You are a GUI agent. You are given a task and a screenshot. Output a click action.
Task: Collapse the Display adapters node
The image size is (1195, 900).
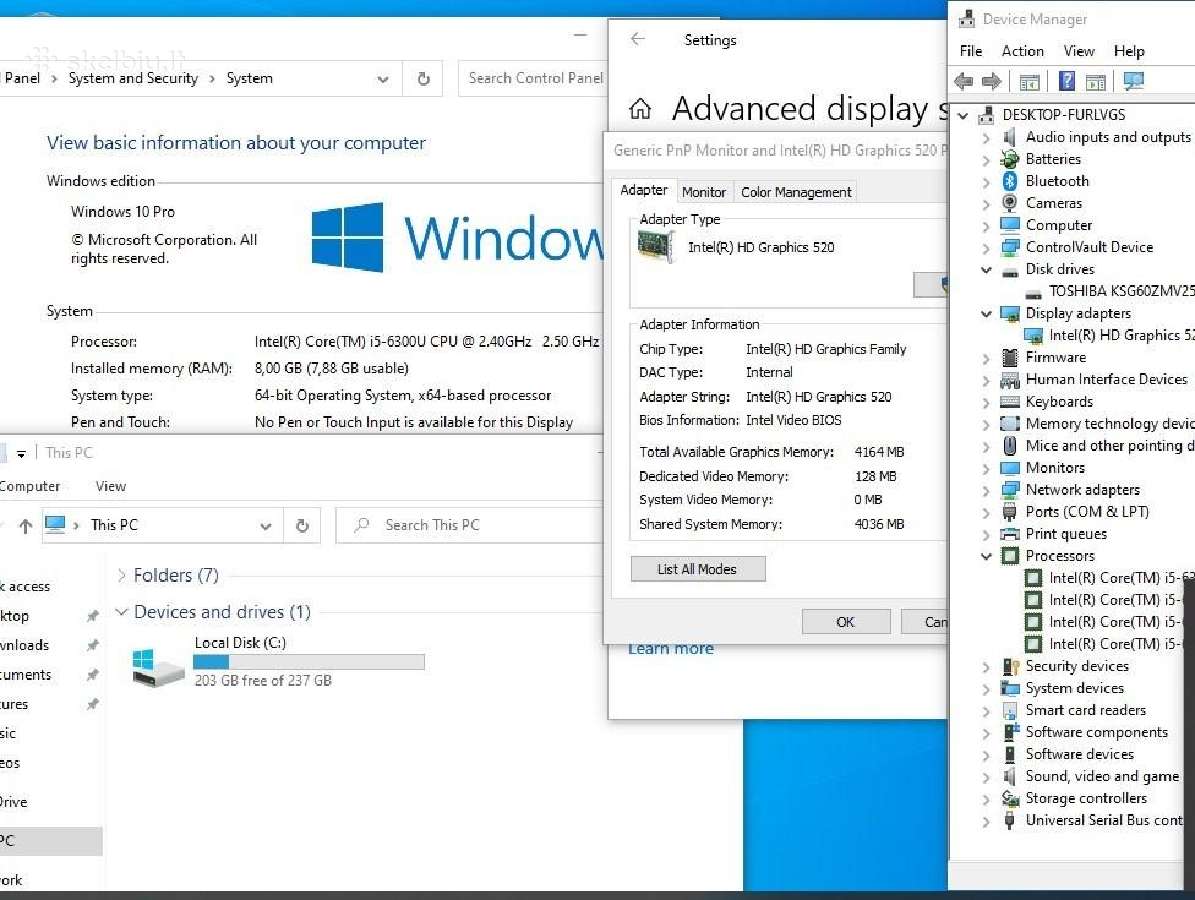pos(986,313)
